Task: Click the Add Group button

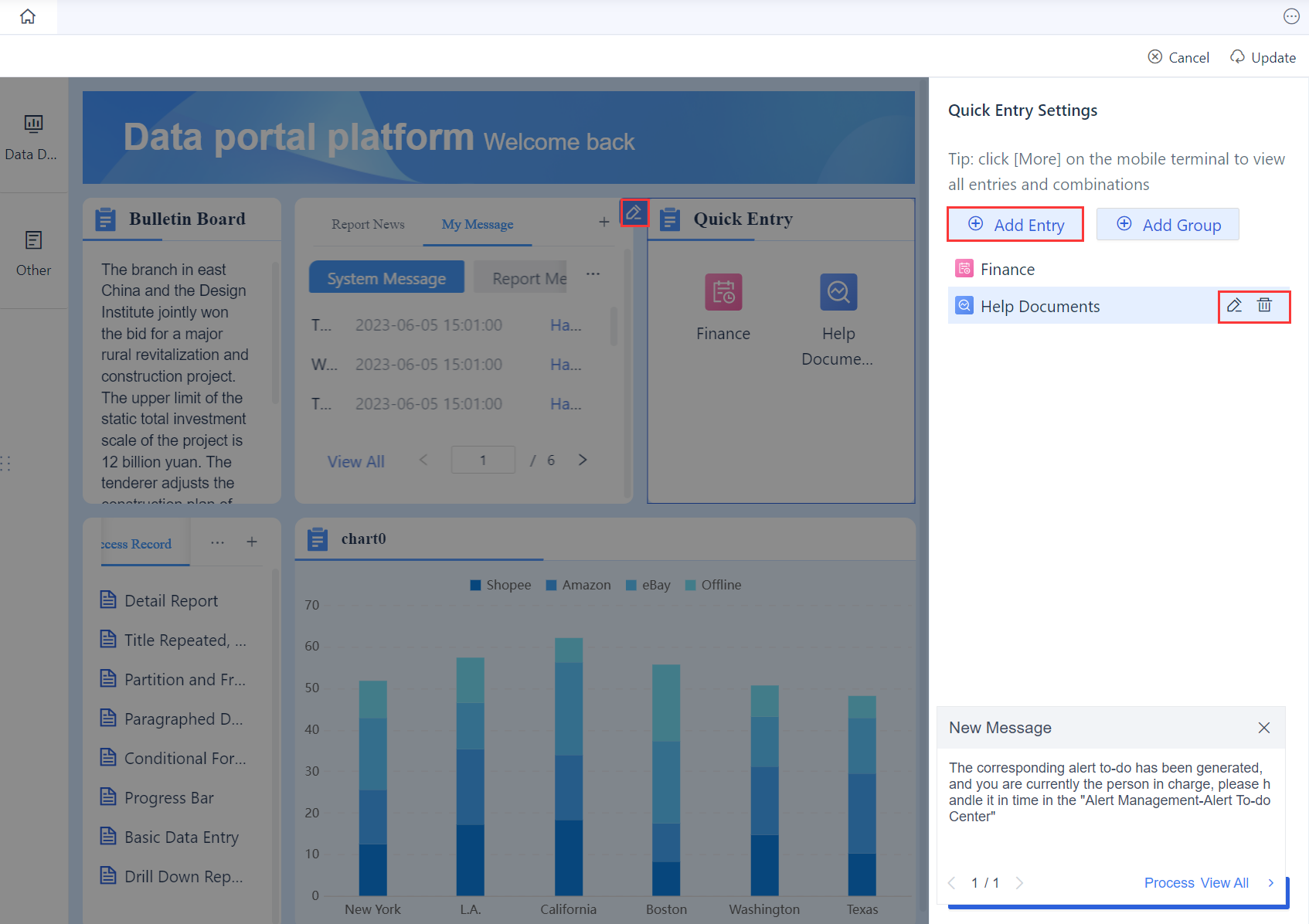Action: click(x=1168, y=225)
